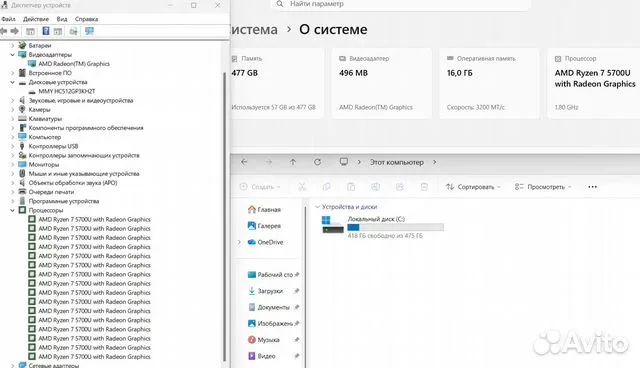Open Главная in Explorer sidebar

pos(264,209)
